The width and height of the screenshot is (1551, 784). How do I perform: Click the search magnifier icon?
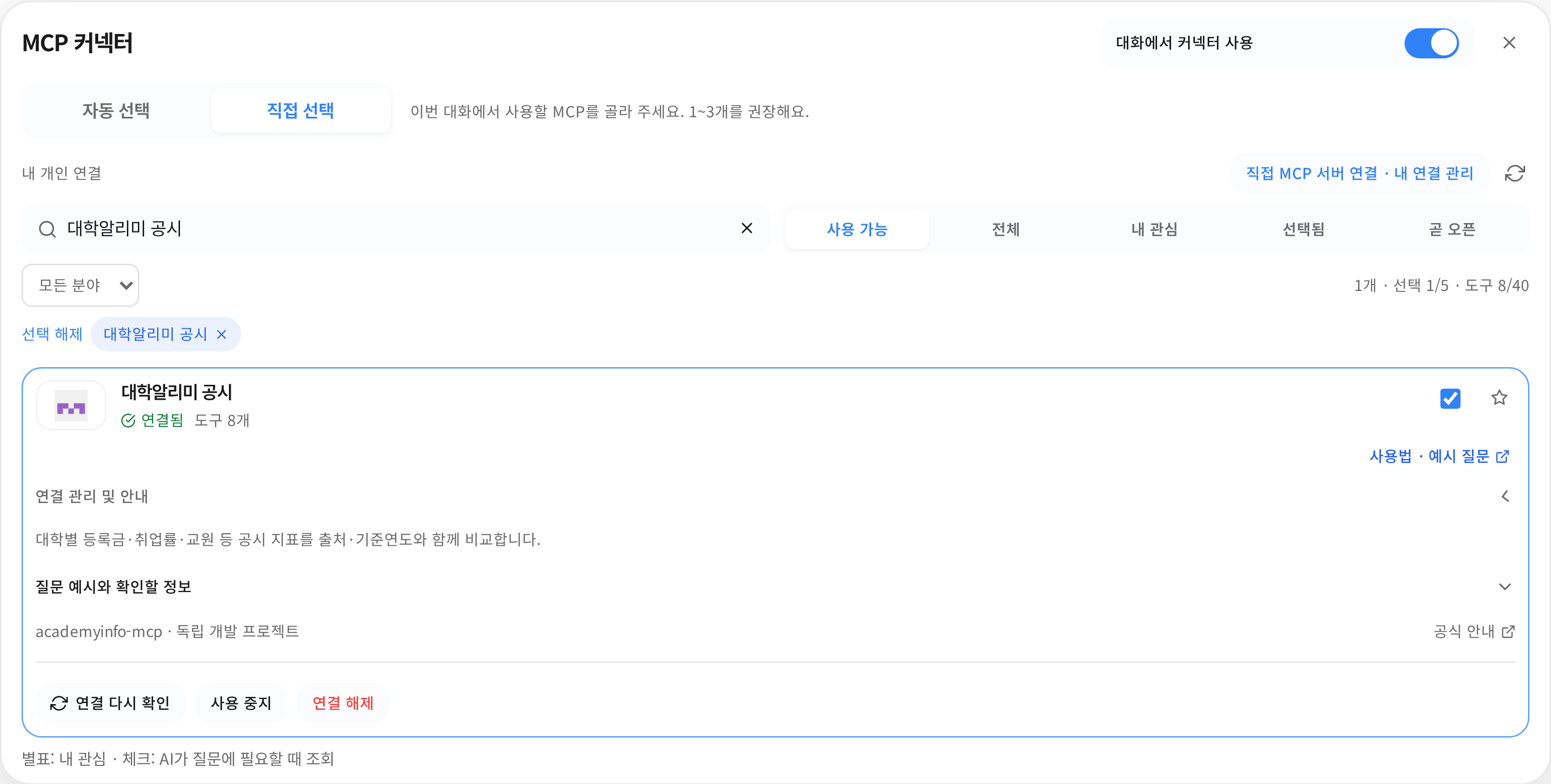click(47, 229)
